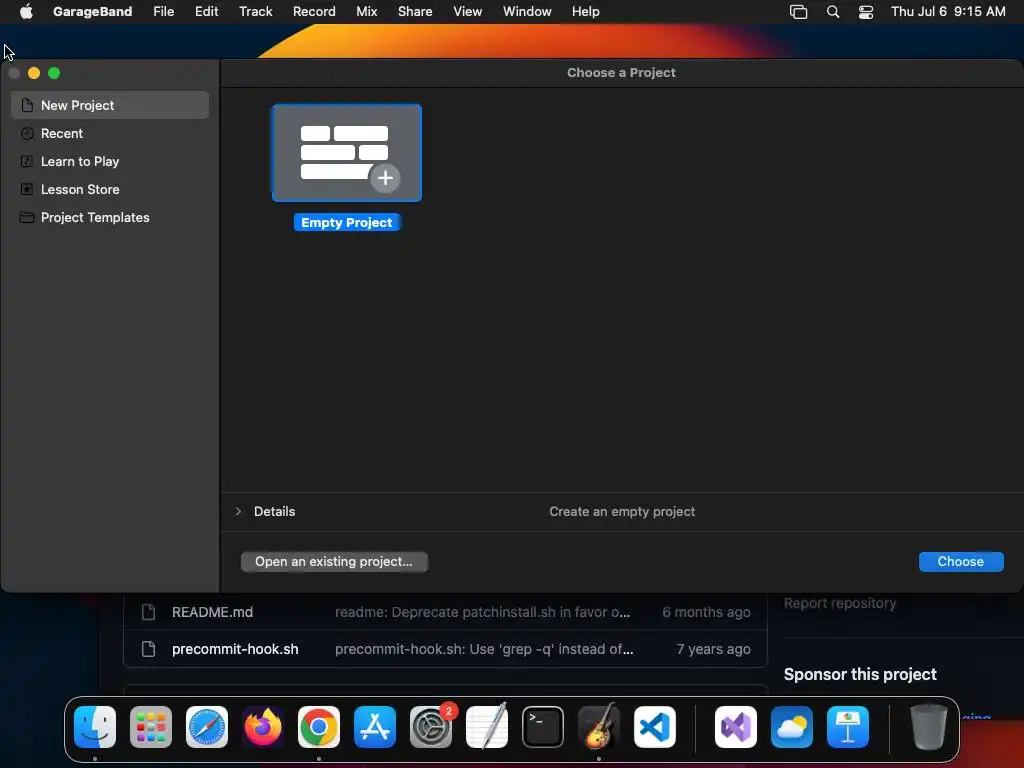Click the Recent clock icon

27,133
